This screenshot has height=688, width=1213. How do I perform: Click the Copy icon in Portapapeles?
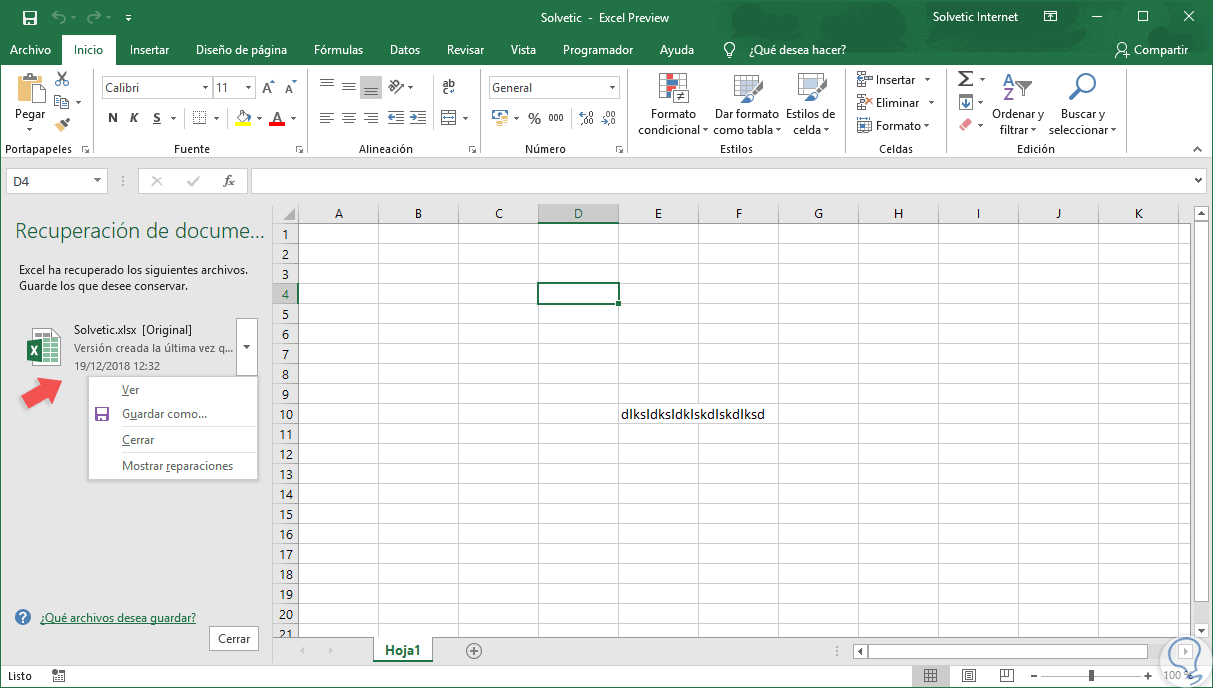[x=62, y=102]
